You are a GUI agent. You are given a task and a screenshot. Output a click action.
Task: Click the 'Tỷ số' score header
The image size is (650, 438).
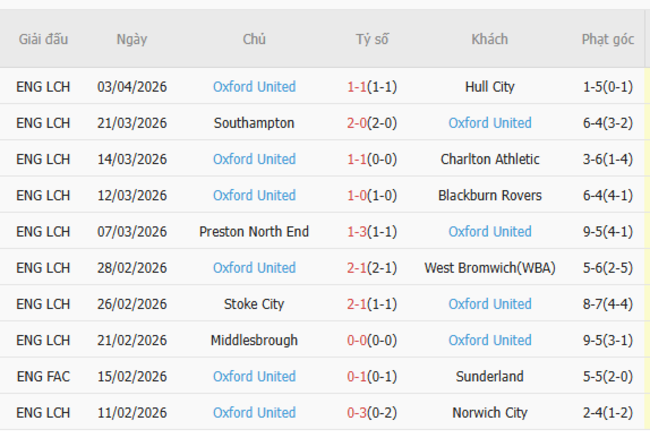tap(372, 40)
